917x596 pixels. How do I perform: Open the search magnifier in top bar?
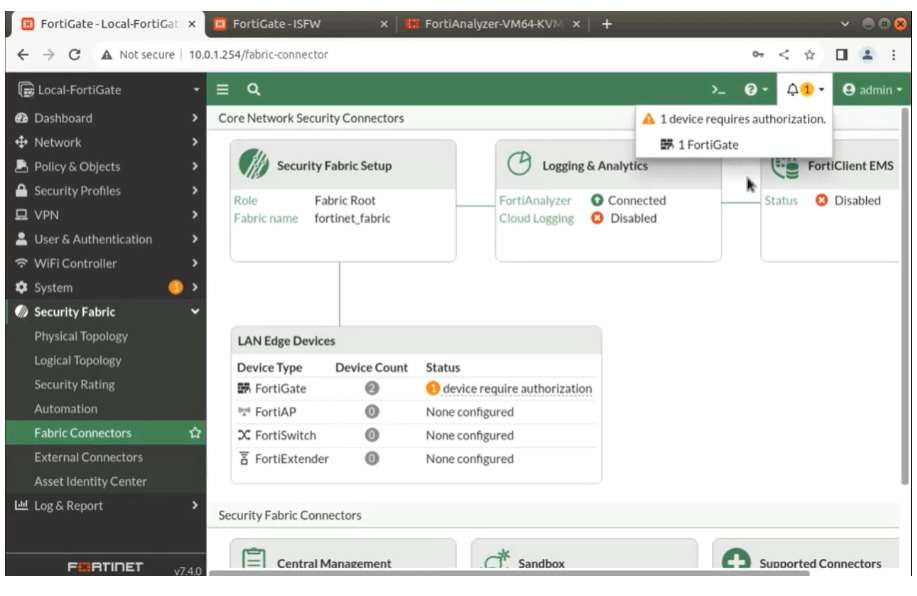(x=253, y=89)
